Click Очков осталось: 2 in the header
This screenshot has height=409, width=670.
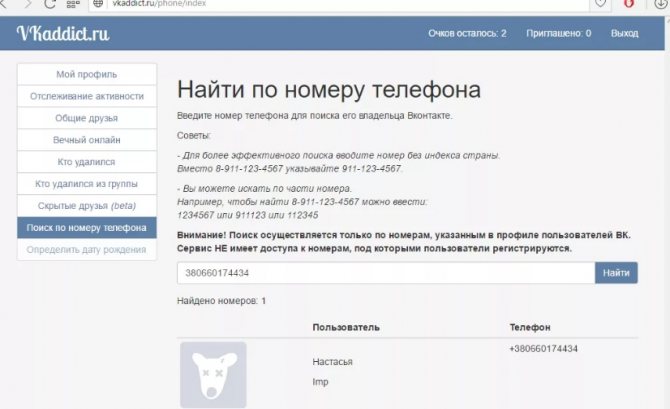point(467,33)
